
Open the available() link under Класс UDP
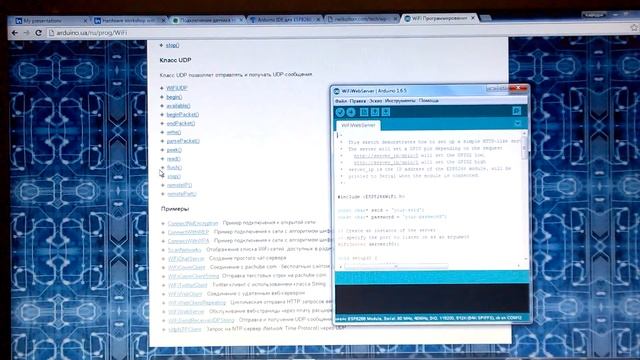click(178, 106)
